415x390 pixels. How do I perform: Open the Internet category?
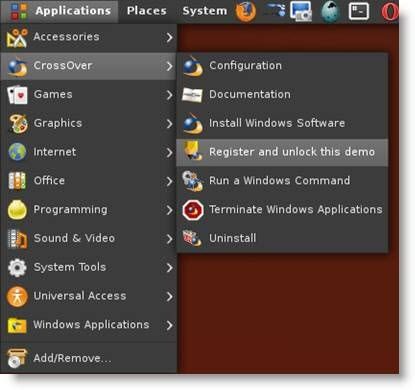coord(88,152)
